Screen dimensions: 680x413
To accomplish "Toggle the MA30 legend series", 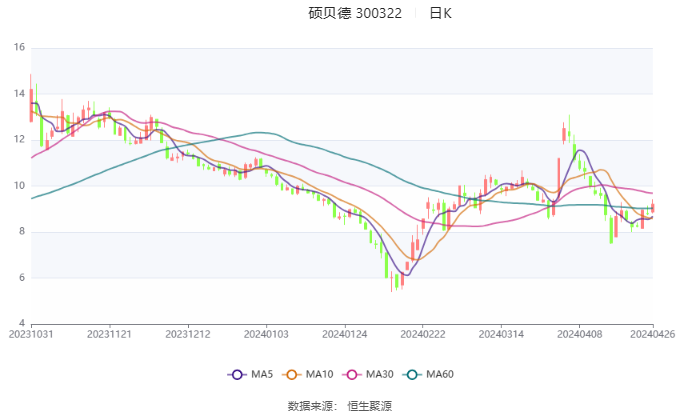I will tap(368, 374).
